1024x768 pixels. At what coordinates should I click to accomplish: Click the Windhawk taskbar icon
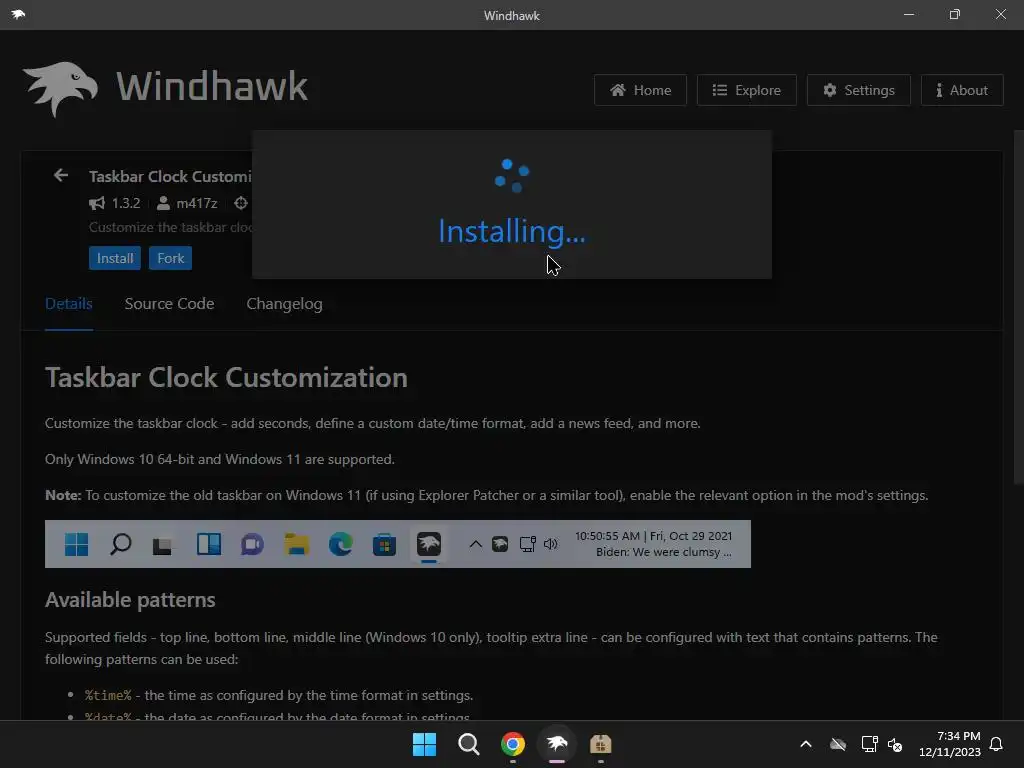point(556,744)
